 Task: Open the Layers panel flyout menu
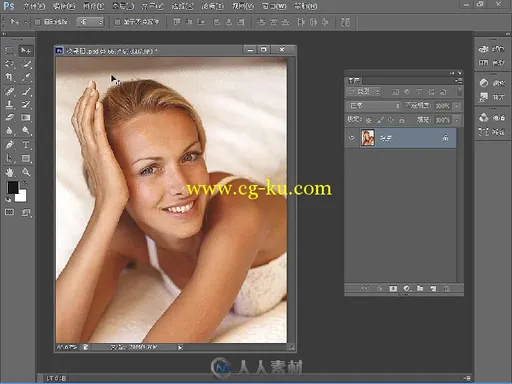pos(459,80)
